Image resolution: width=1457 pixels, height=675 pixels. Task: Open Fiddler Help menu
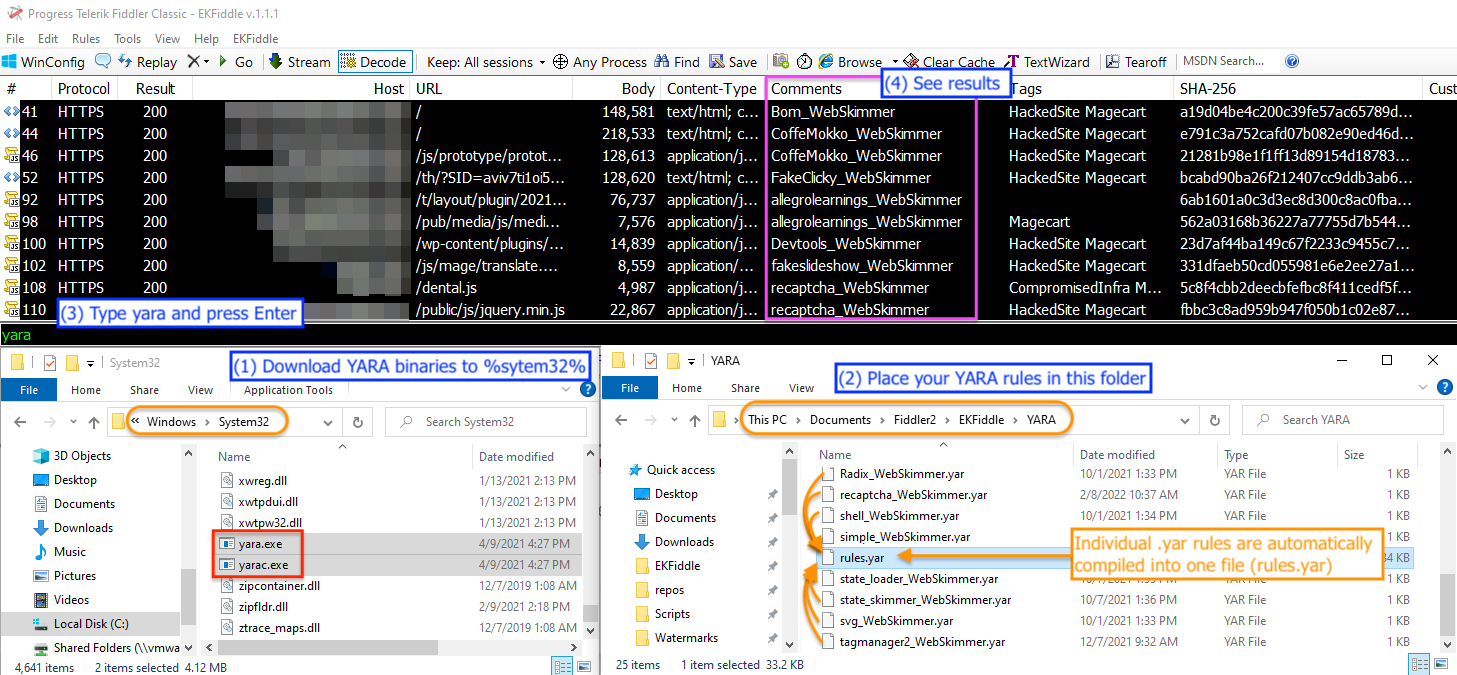(207, 39)
